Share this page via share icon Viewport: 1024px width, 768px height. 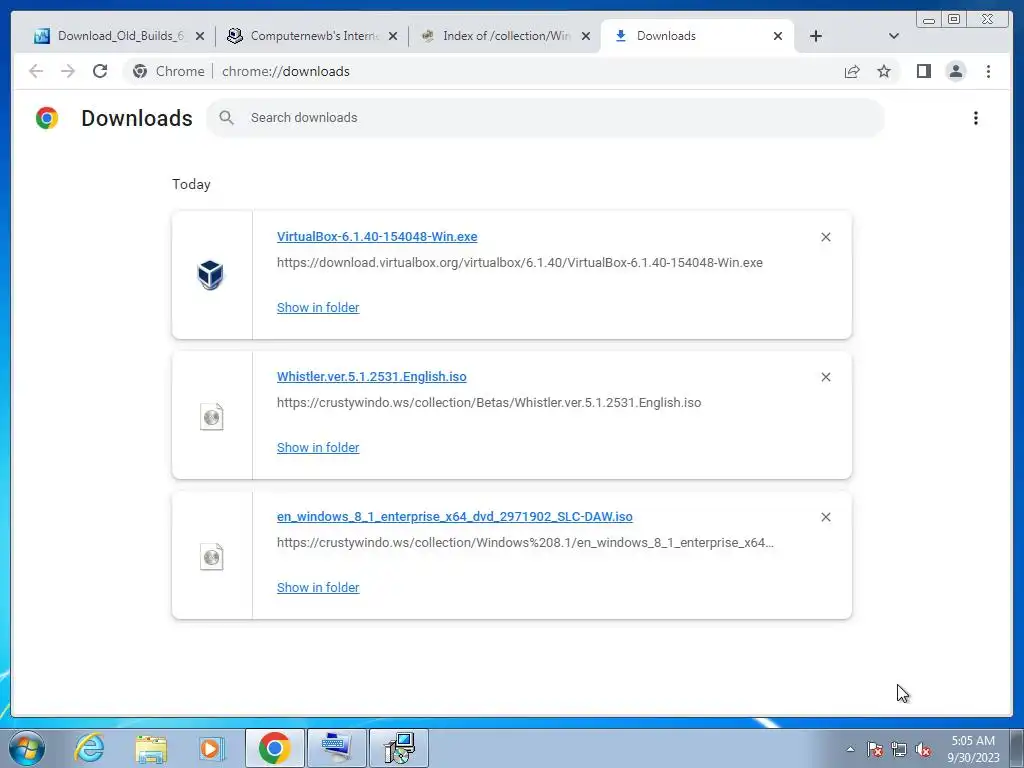pyautogui.click(x=852, y=71)
